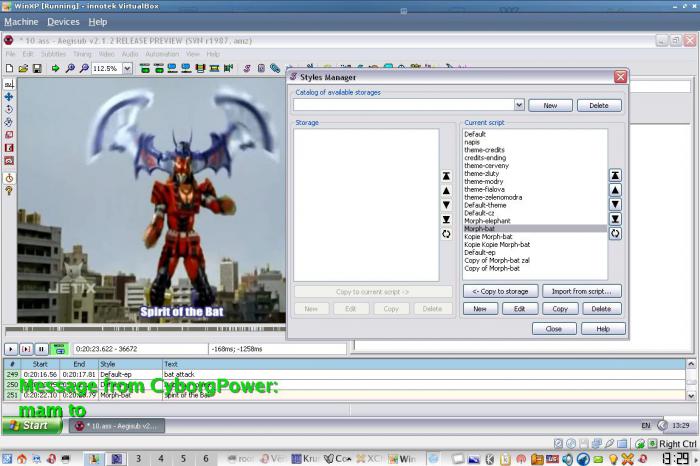Open the Aegisub Subtitles menu

pyautogui.click(x=53, y=54)
